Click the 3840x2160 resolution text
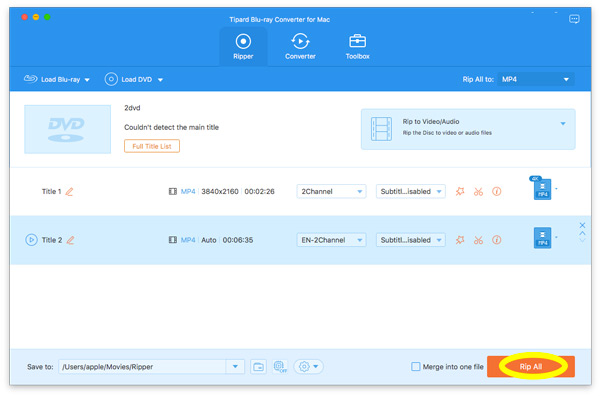Image resolution: width=600 pixels, height=396 pixels. pyautogui.click(x=220, y=191)
